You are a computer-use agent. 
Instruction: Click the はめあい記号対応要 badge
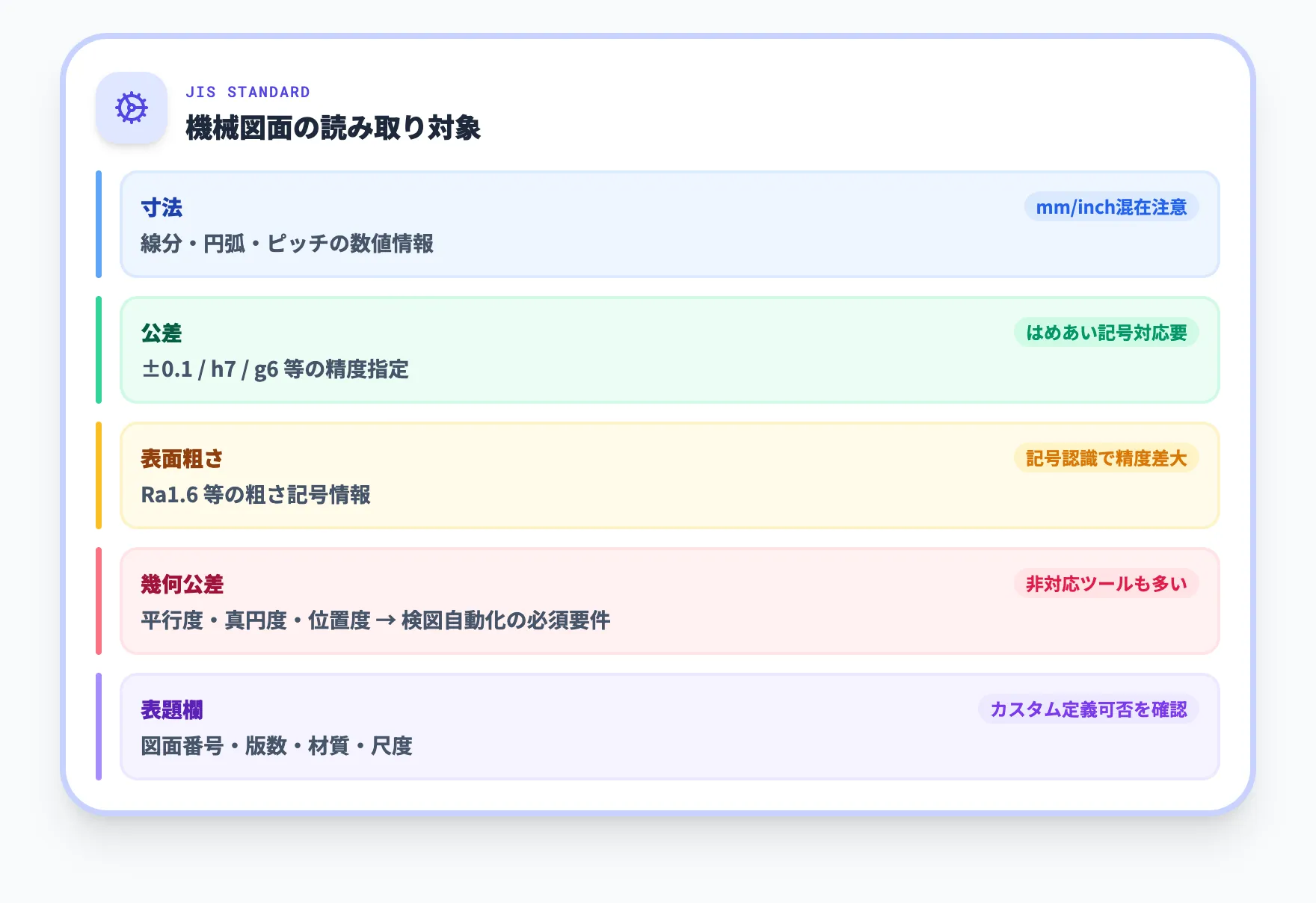pyautogui.click(x=1105, y=333)
